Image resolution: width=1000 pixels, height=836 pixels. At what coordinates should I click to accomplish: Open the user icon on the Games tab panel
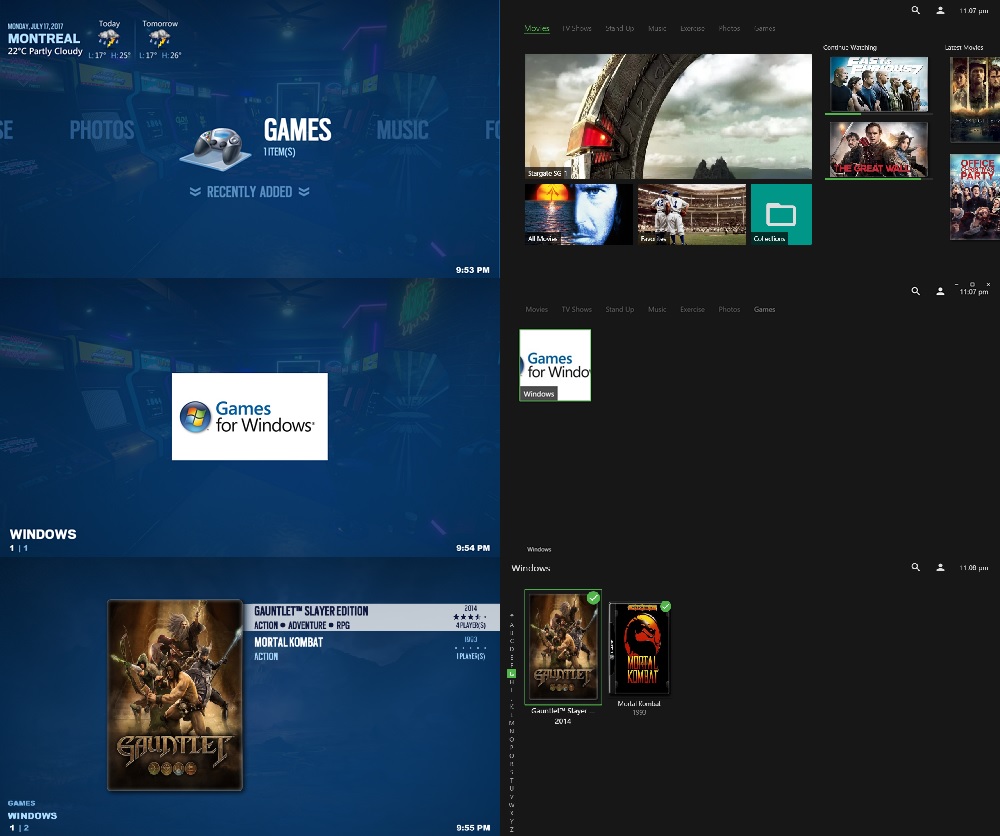(x=940, y=291)
